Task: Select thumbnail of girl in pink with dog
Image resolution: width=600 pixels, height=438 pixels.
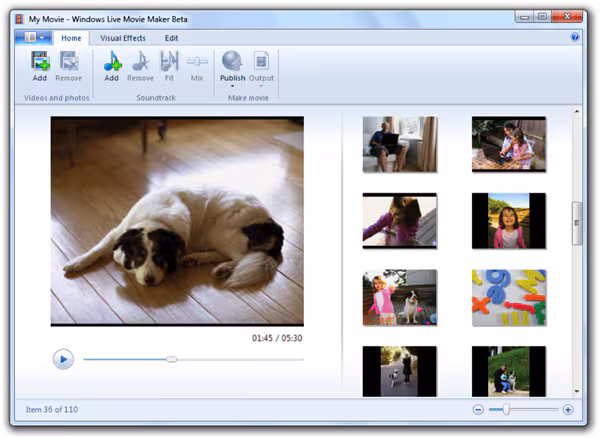Action: tap(399, 298)
